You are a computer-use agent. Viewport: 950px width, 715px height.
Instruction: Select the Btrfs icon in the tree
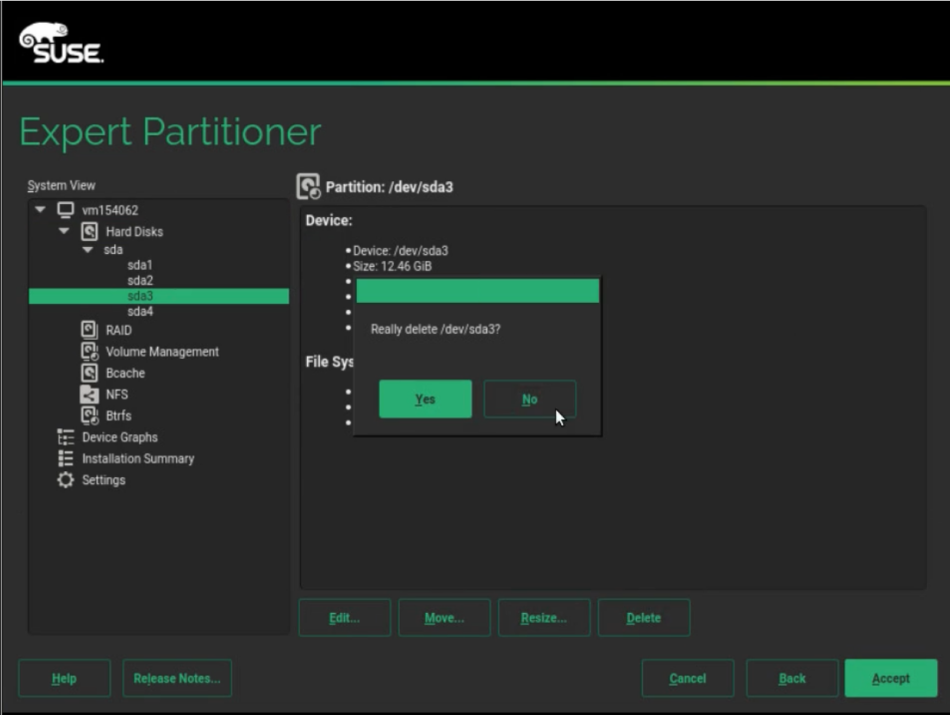click(89, 416)
